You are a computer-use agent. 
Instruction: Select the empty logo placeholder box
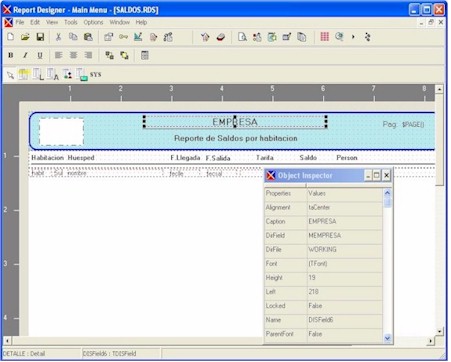pos(61,132)
